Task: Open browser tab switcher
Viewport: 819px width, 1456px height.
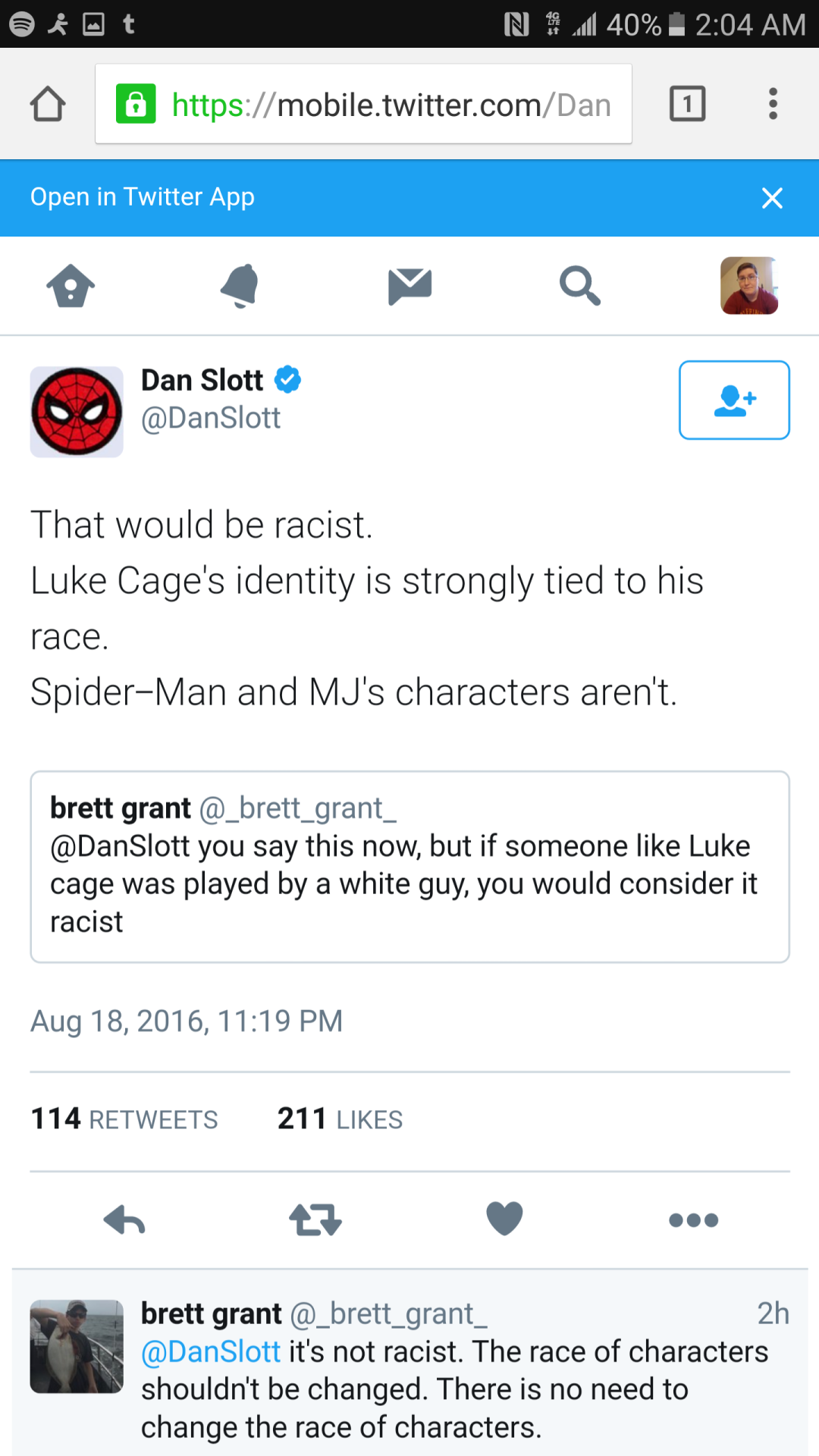Action: pyautogui.click(x=687, y=104)
